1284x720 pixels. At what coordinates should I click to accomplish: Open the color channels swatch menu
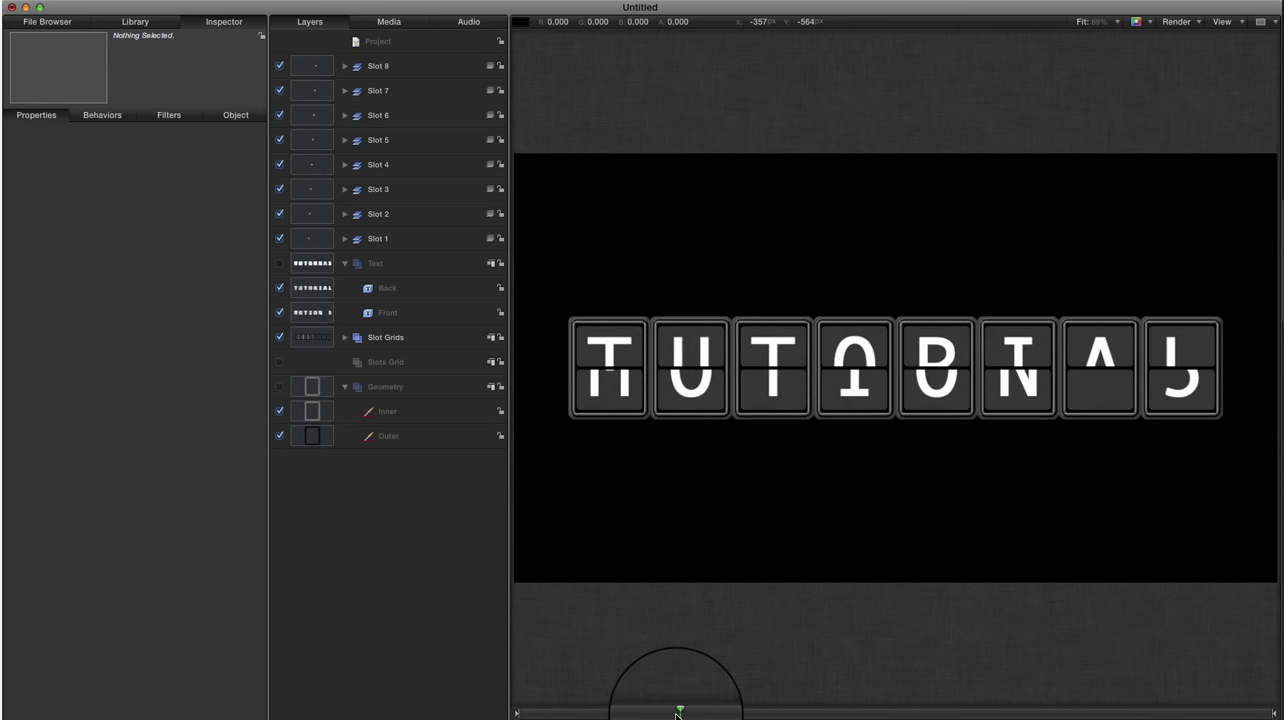1141,22
